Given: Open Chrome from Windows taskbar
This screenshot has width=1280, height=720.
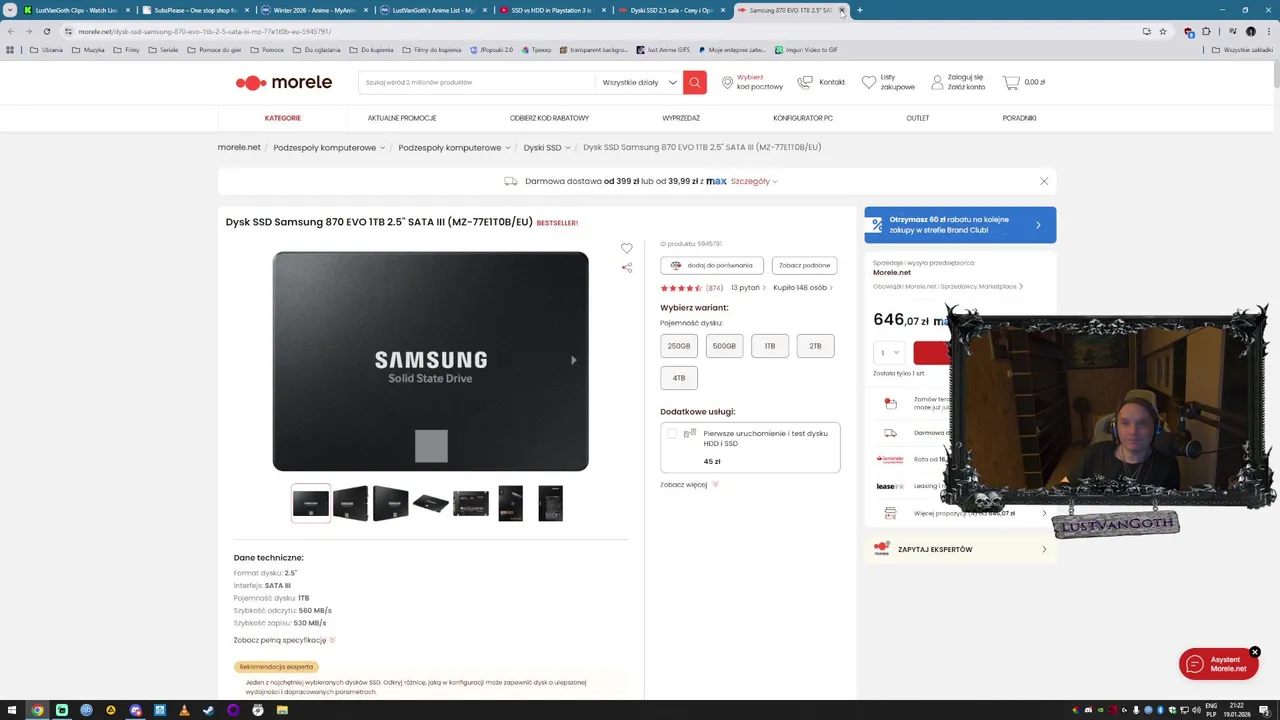Looking at the screenshot, I should 37,710.
